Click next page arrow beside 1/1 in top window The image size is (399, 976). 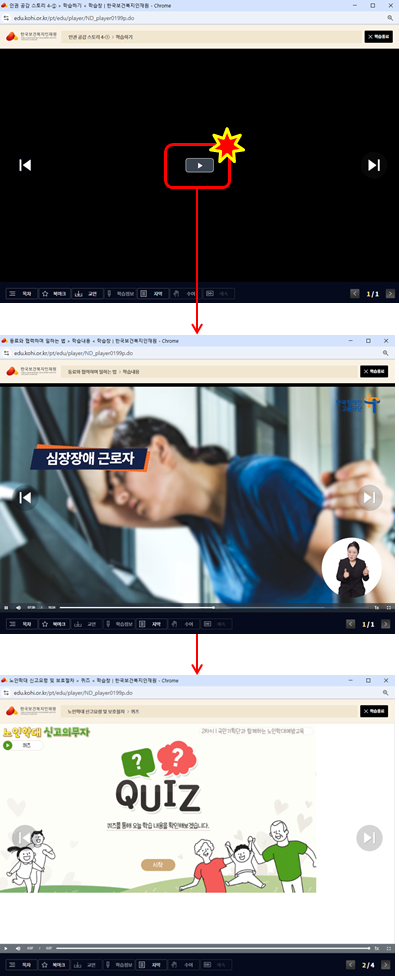coord(390,293)
